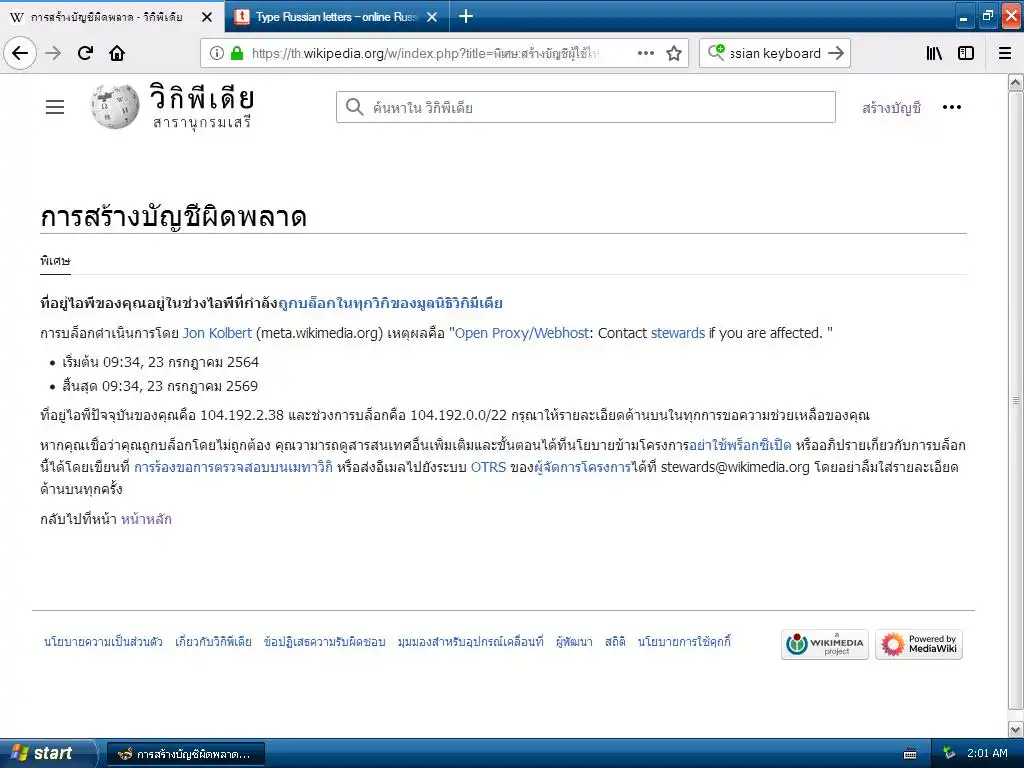
Task: Click the Powered by MediaWiki badge
Action: (x=919, y=645)
